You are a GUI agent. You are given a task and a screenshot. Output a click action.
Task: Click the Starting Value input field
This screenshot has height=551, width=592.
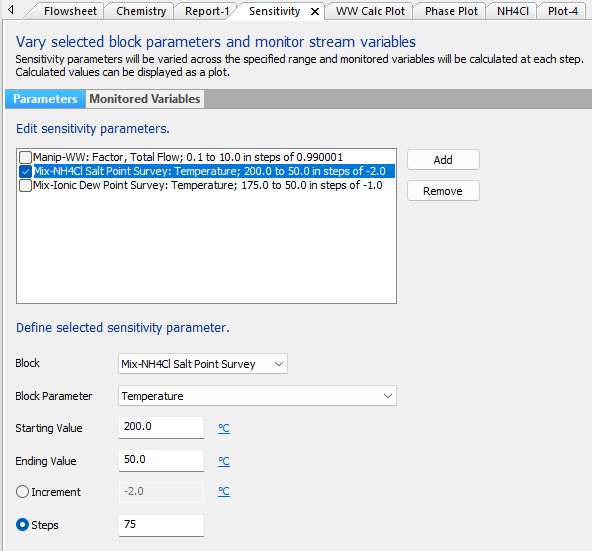(161, 427)
